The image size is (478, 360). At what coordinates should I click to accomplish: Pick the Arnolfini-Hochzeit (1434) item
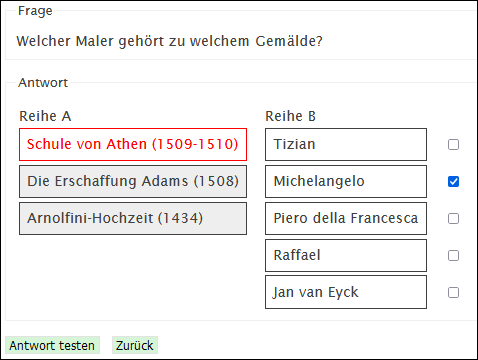point(133,219)
